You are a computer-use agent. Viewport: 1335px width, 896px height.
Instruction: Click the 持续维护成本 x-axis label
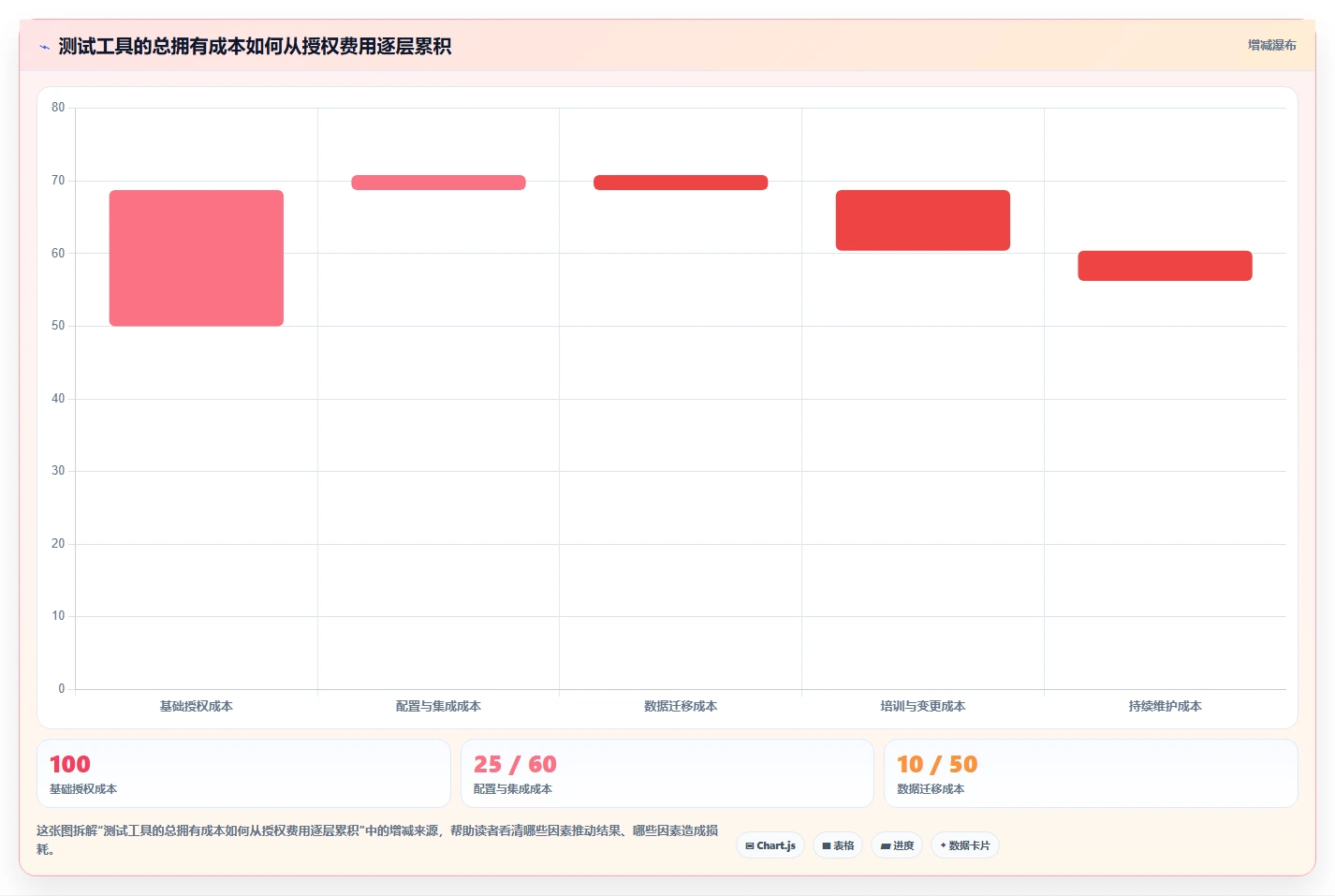coord(1165,706)
